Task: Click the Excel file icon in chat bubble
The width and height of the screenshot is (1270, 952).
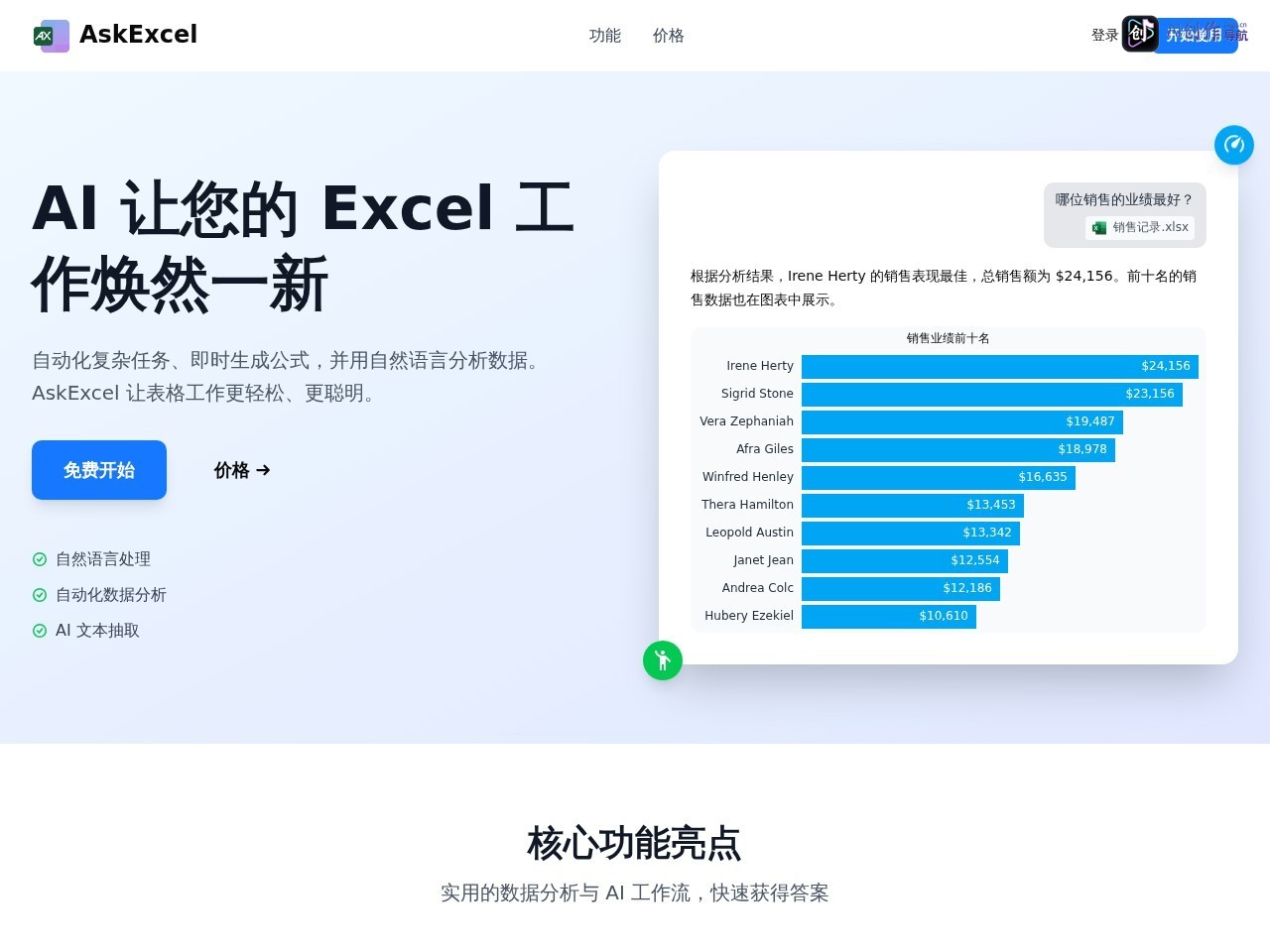Action: [x=1099, y=228]
